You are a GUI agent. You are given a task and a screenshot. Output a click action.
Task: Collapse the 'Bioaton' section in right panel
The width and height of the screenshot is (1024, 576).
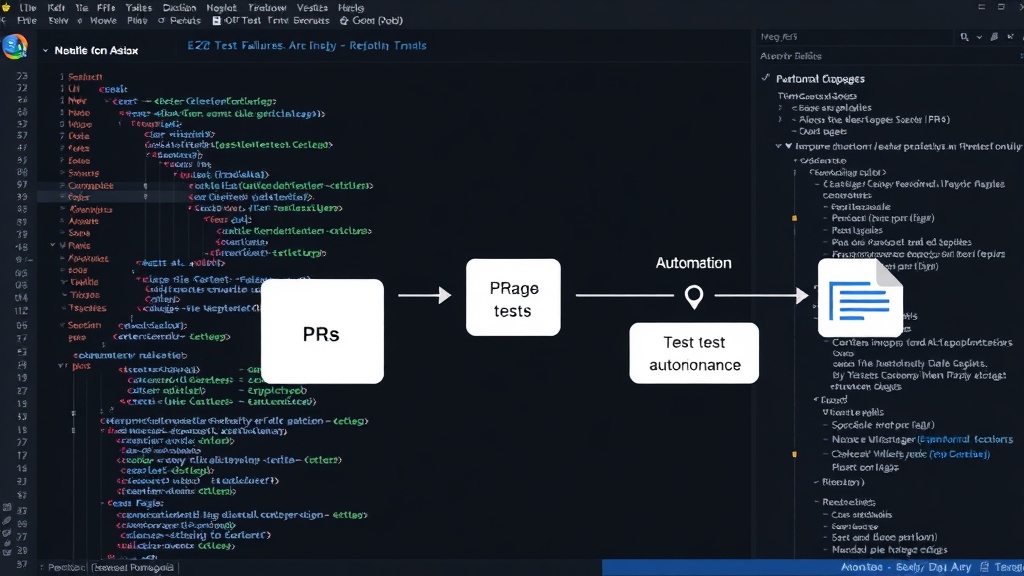[816, 482]
